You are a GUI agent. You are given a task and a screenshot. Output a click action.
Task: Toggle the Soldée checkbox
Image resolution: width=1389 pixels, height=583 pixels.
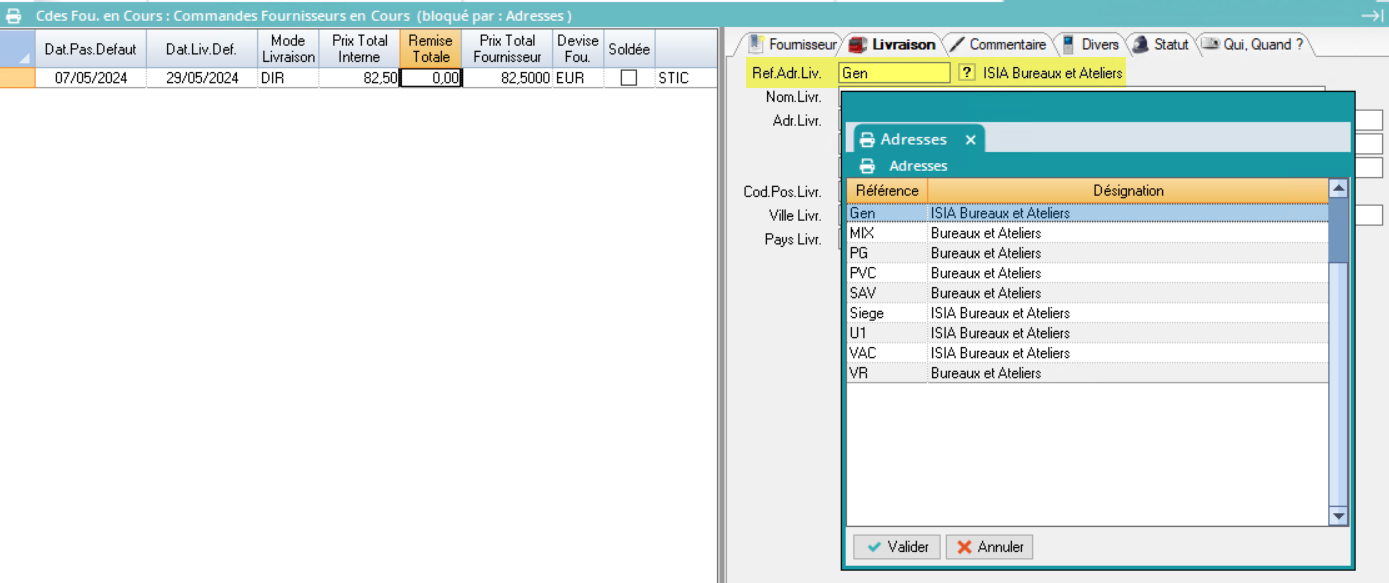[629, 78]
